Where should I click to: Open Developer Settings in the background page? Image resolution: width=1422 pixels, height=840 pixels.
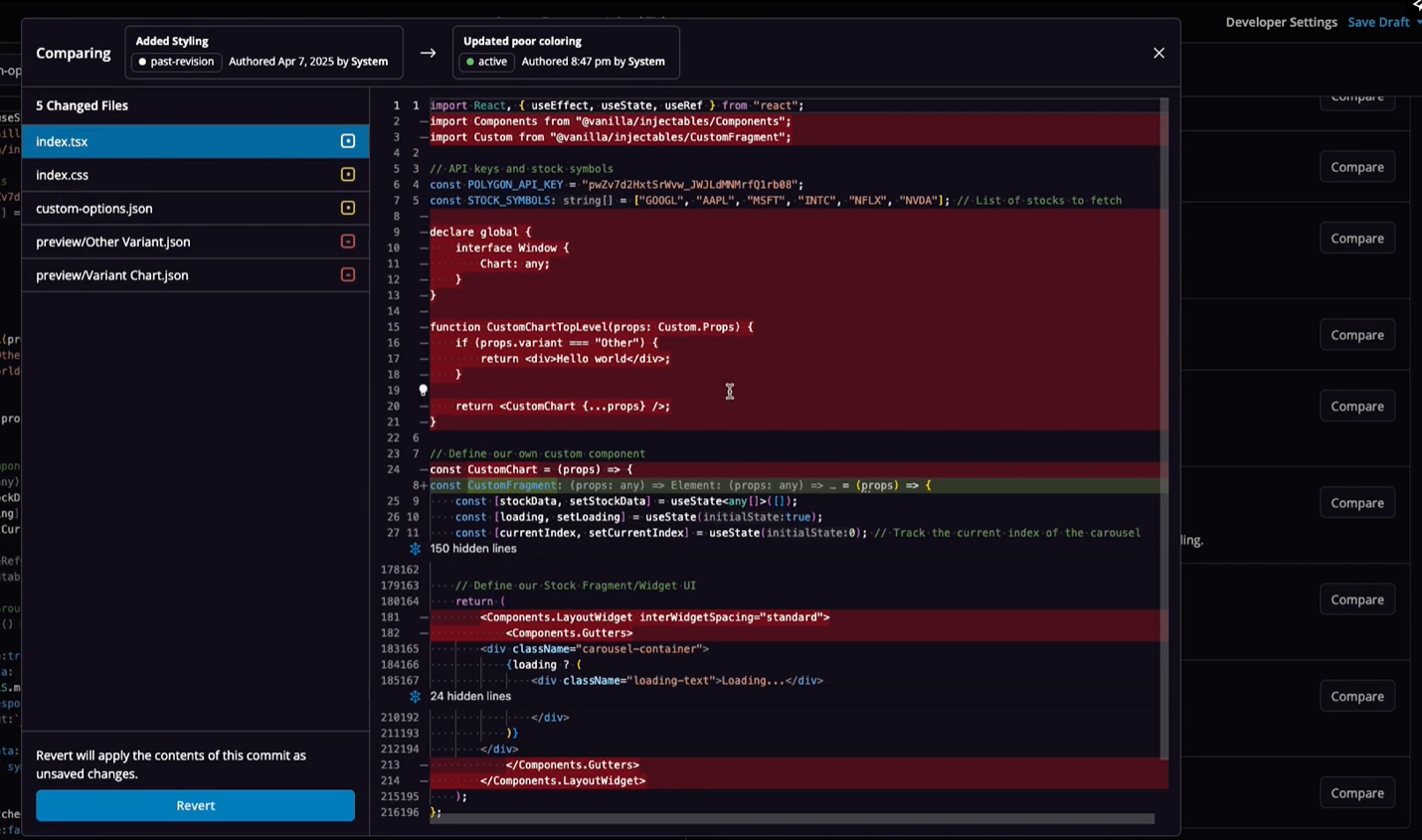point(1281,22)
